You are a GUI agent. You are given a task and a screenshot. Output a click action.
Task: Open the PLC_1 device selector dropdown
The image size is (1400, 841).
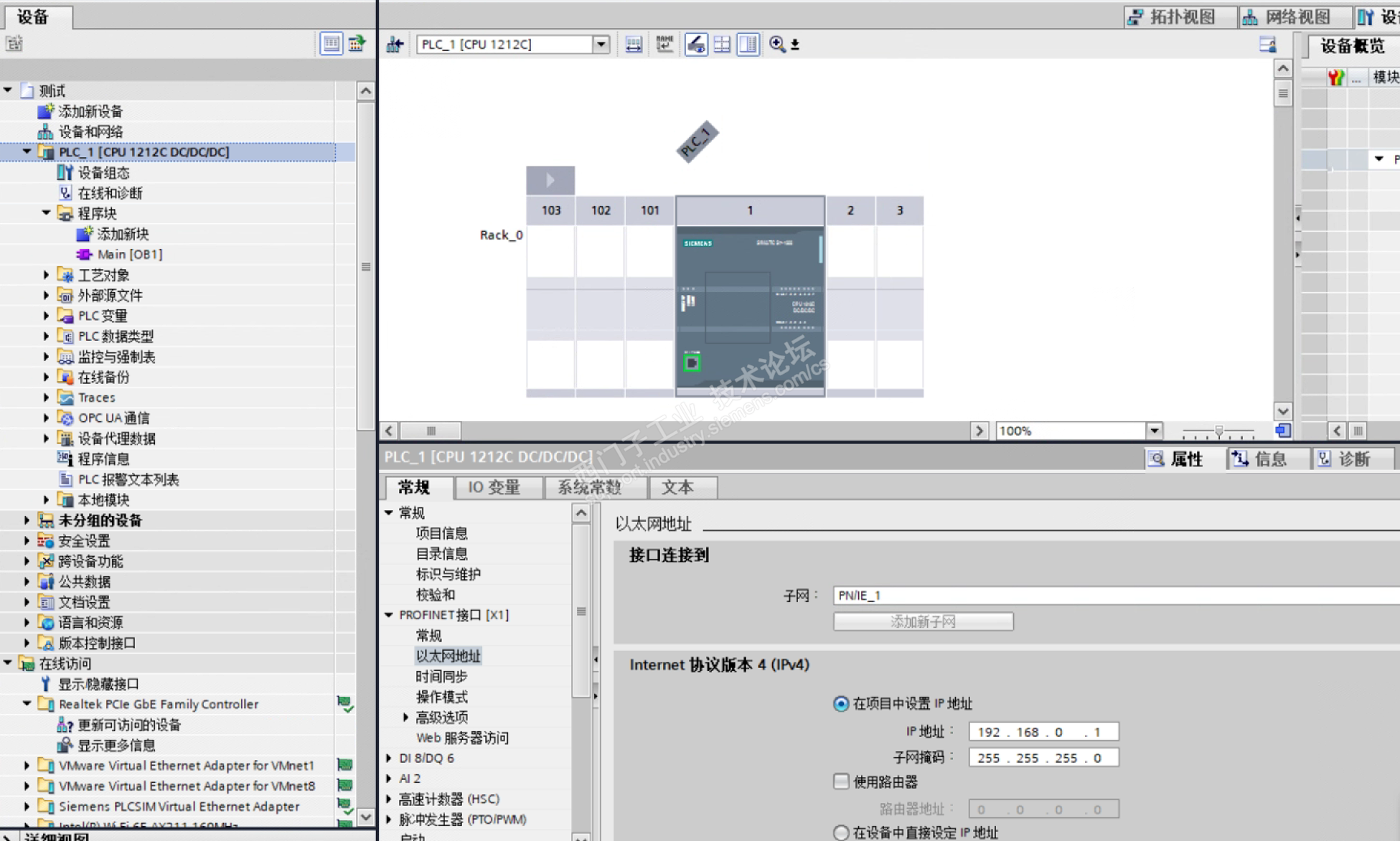[601, 44]
